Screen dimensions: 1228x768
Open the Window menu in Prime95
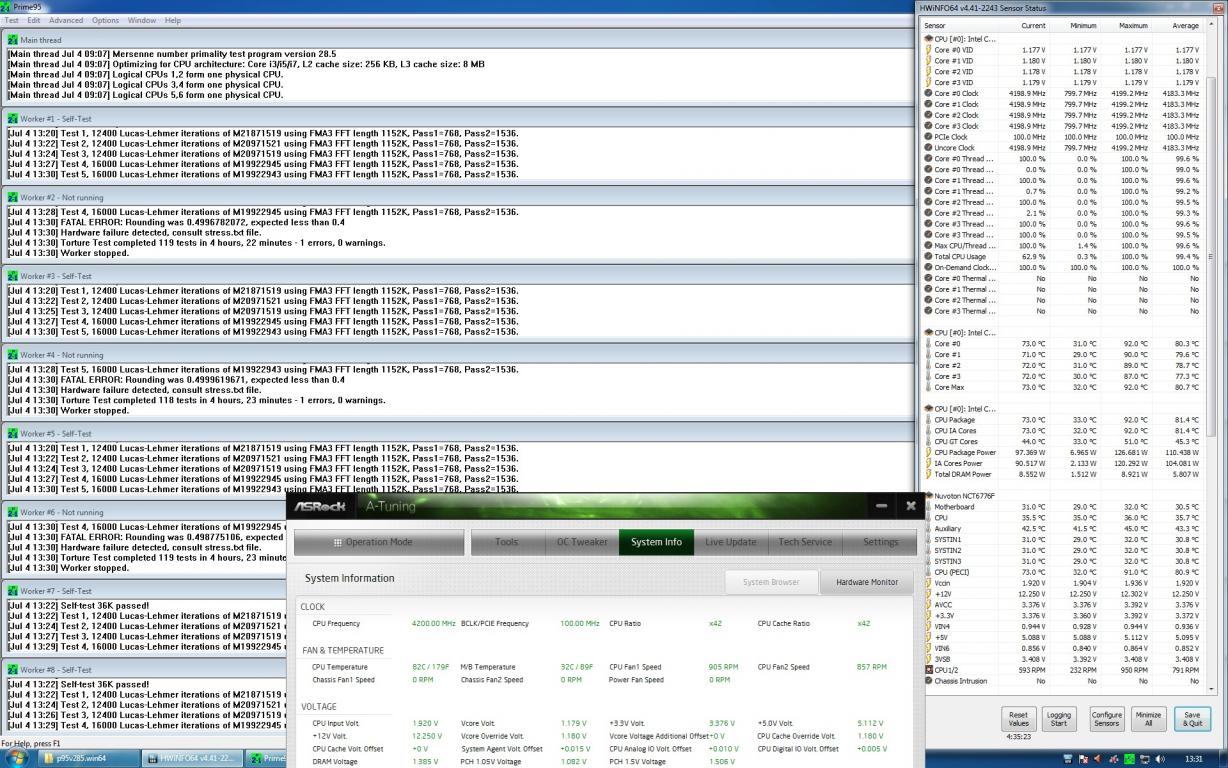click(x=142, y=20)
